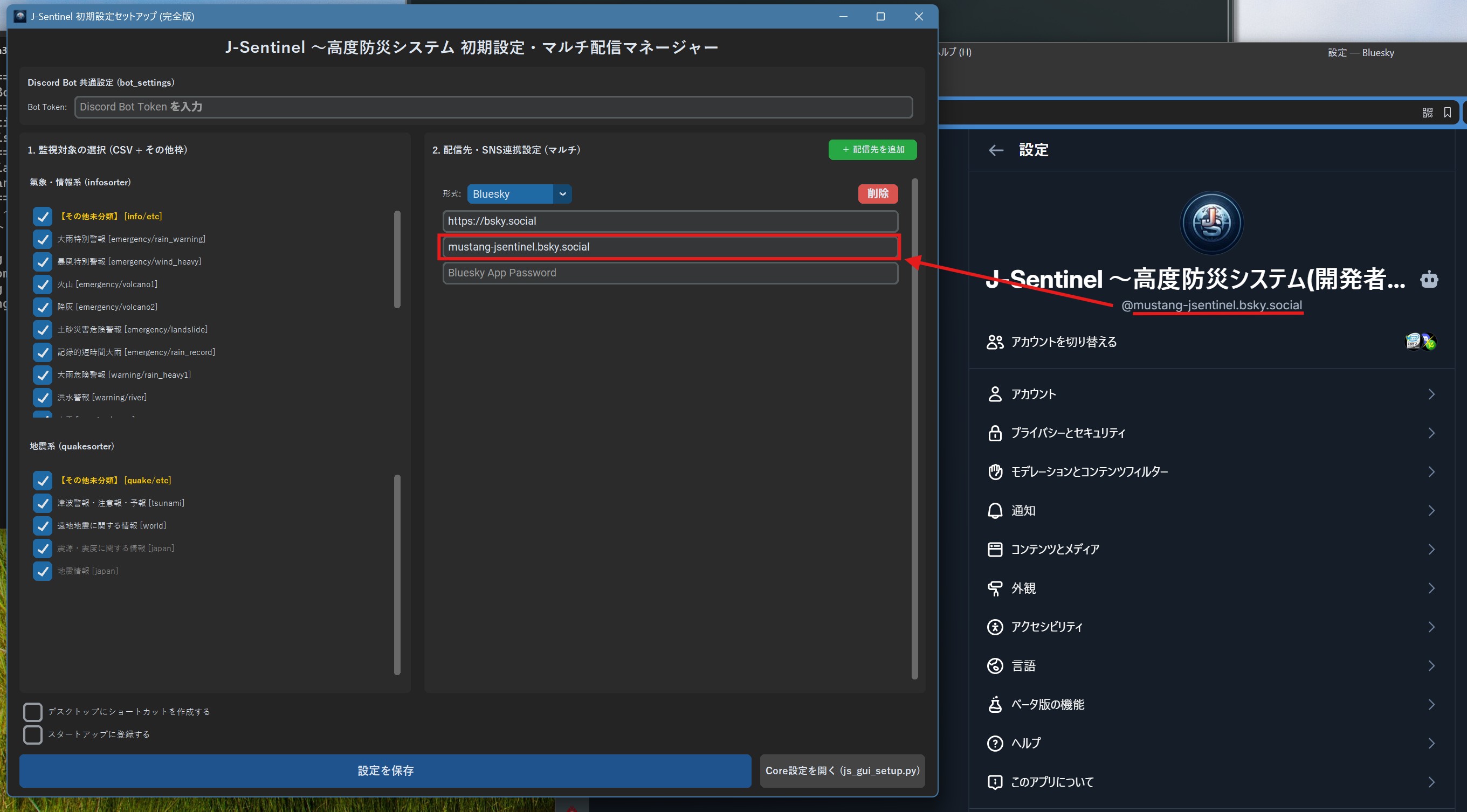Expand the 外観 settings chevron
This screenshot has width=1467, height=812.
click(1431, 588)
